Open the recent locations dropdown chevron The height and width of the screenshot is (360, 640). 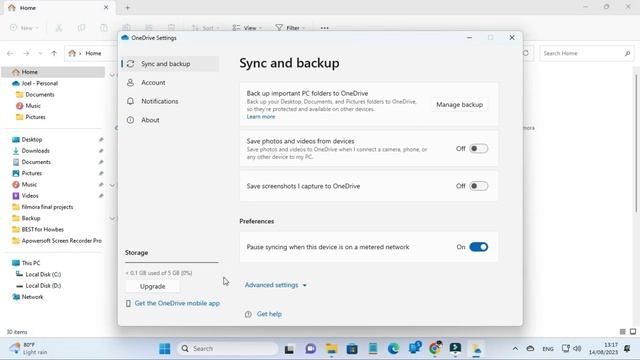[40, 53]
